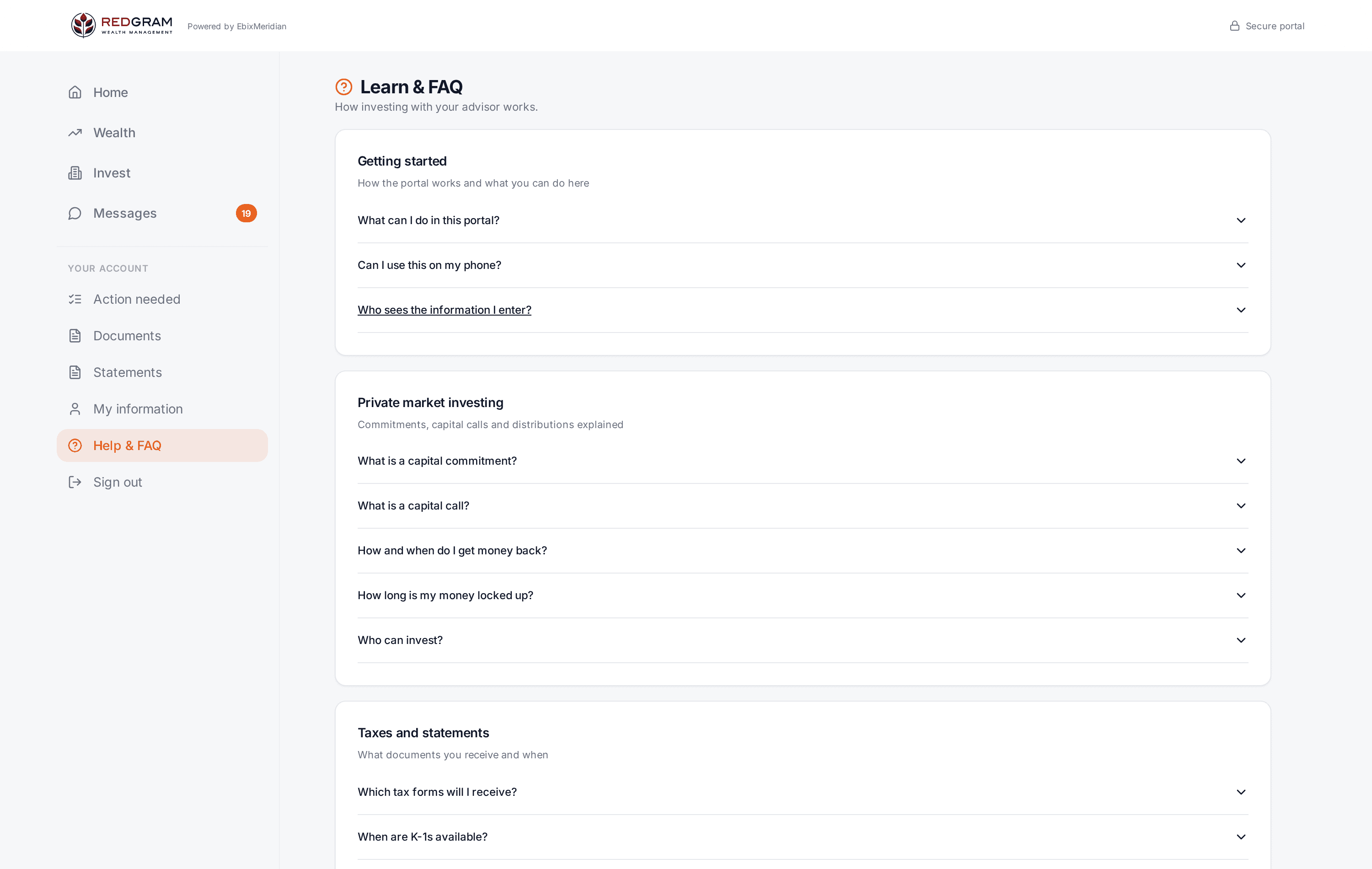Expand chevron for What is a capital call

pos(1241,506)
